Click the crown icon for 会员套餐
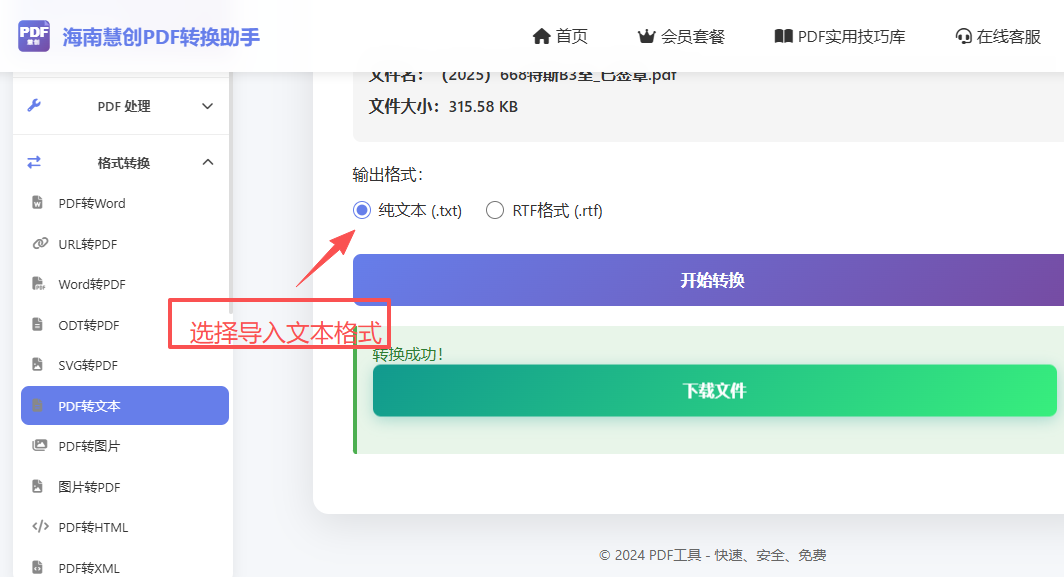This screenshot has height=577, width=1064. pyautogui.click(x=647, y=37)
